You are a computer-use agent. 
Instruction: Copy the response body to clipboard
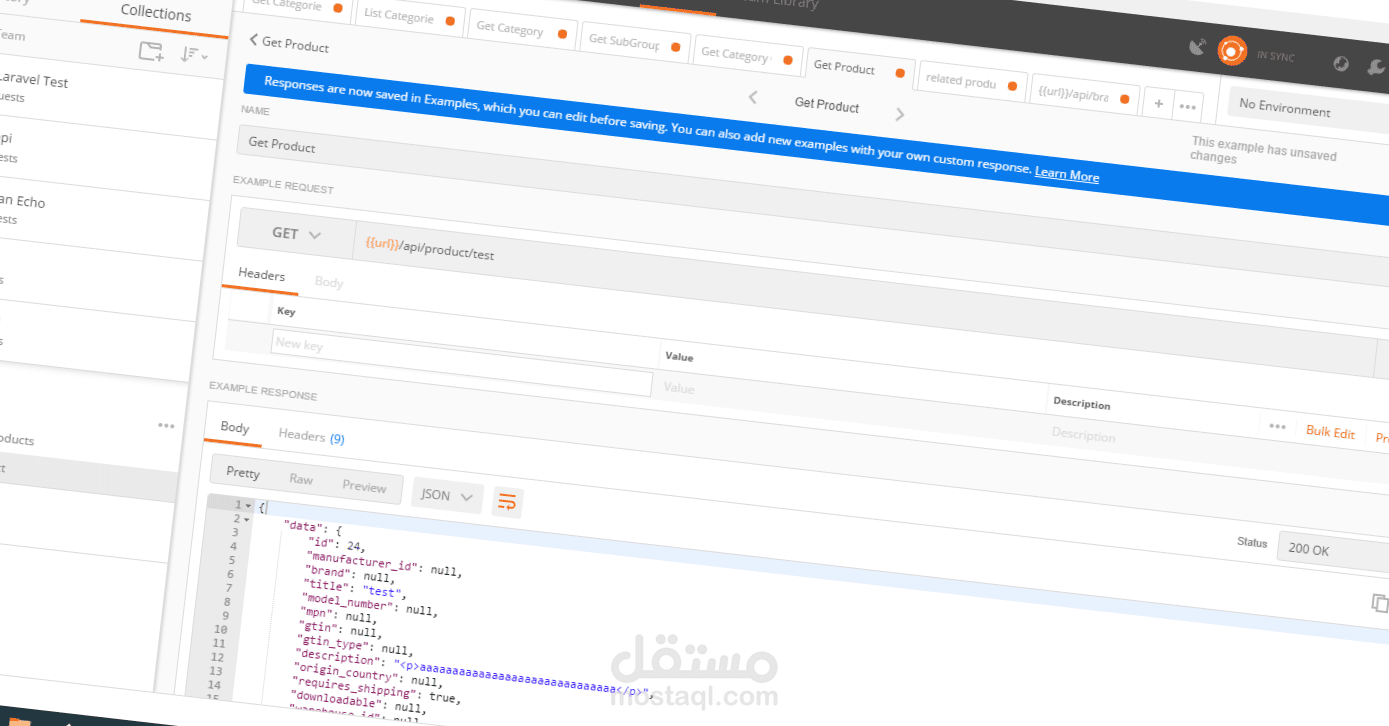click(x=1380, y=603)
